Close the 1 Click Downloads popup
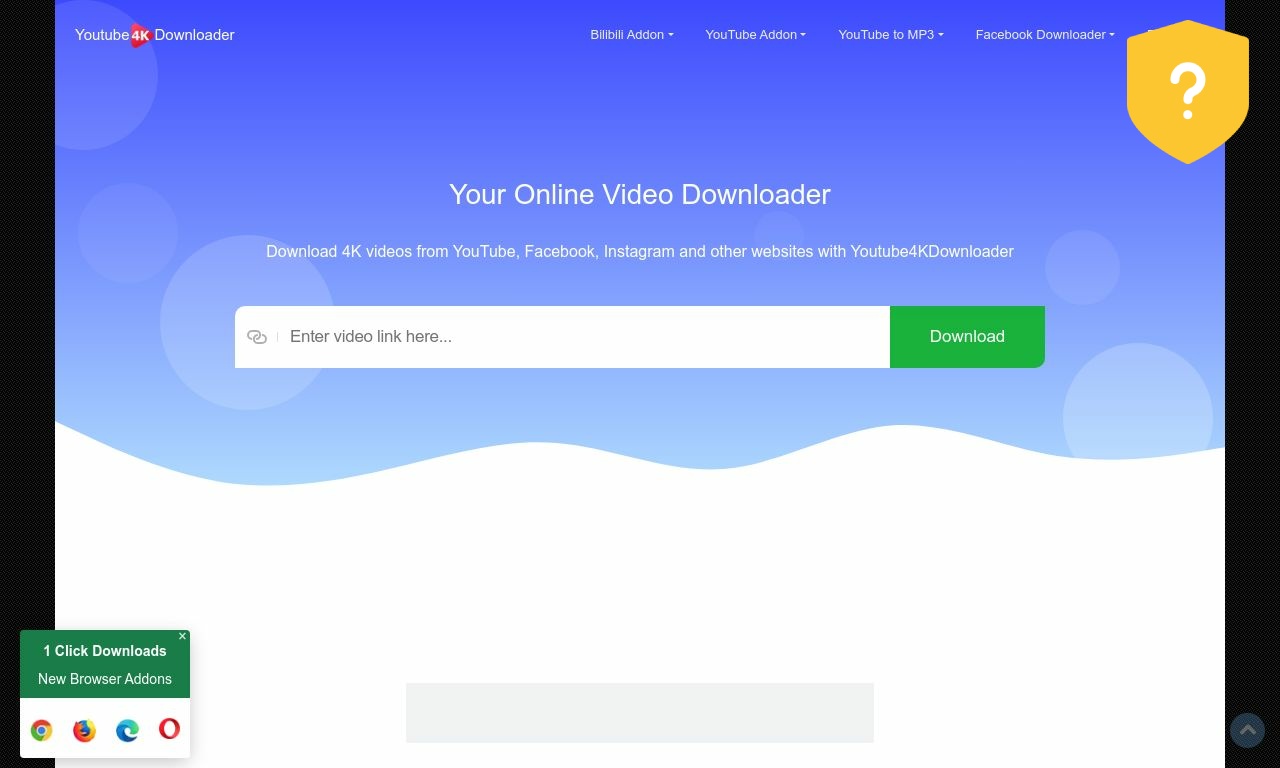Viewport: 1280px width, 768px height. click(182, 636)
